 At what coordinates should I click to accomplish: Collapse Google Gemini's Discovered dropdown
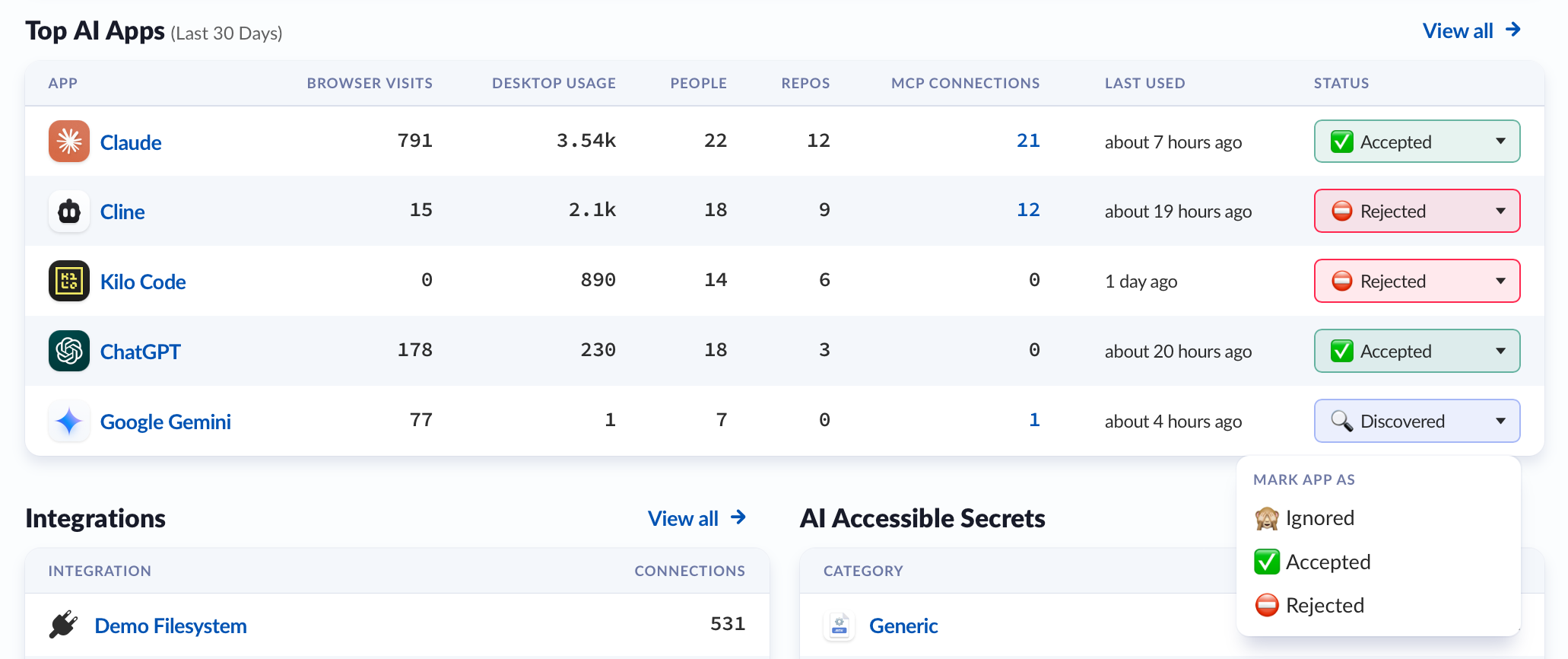click(x=1417, y=421)
